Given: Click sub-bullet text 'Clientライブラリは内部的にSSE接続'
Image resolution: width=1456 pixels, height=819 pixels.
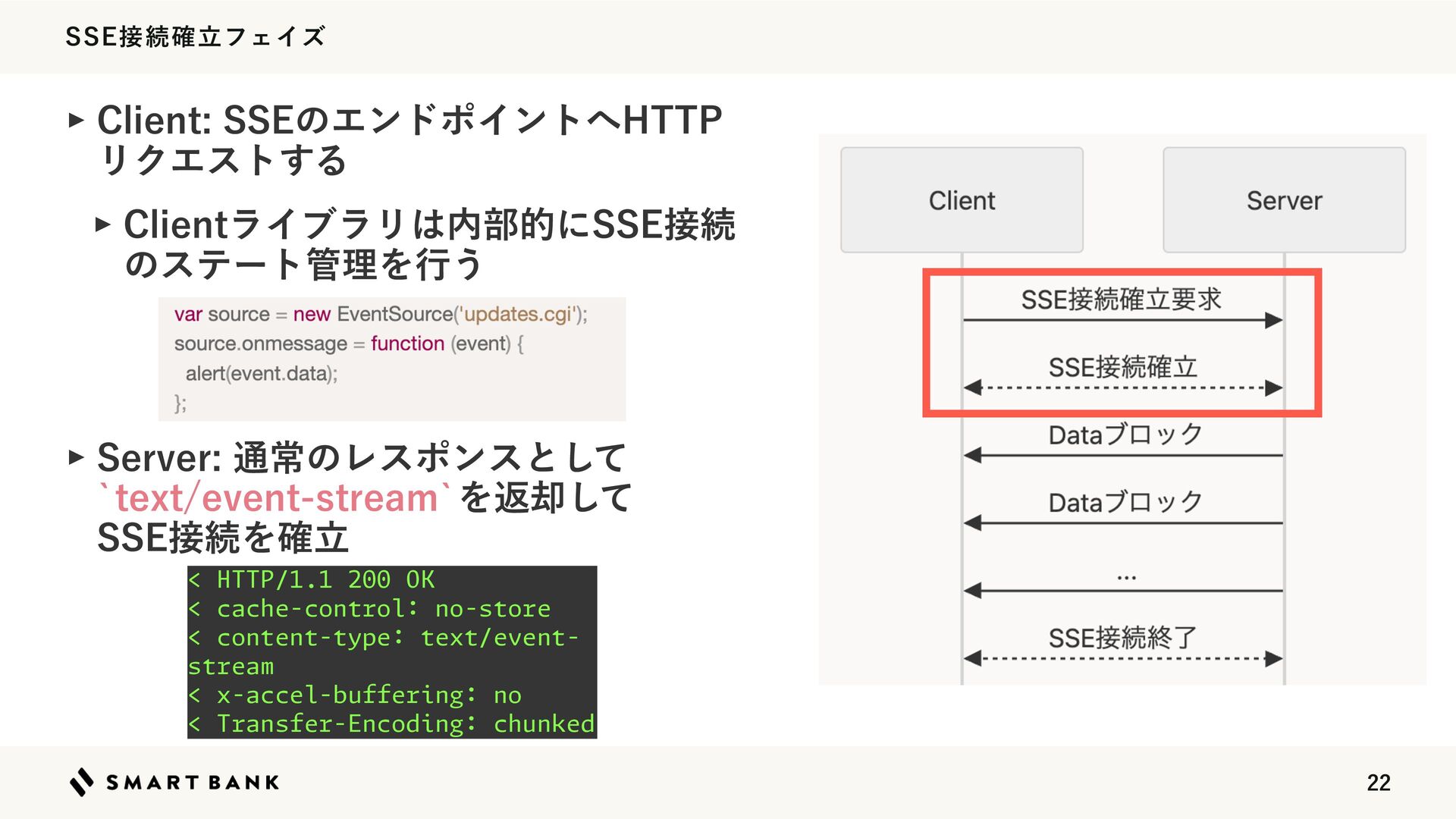Looking at the screenshot, I should 429,224.
